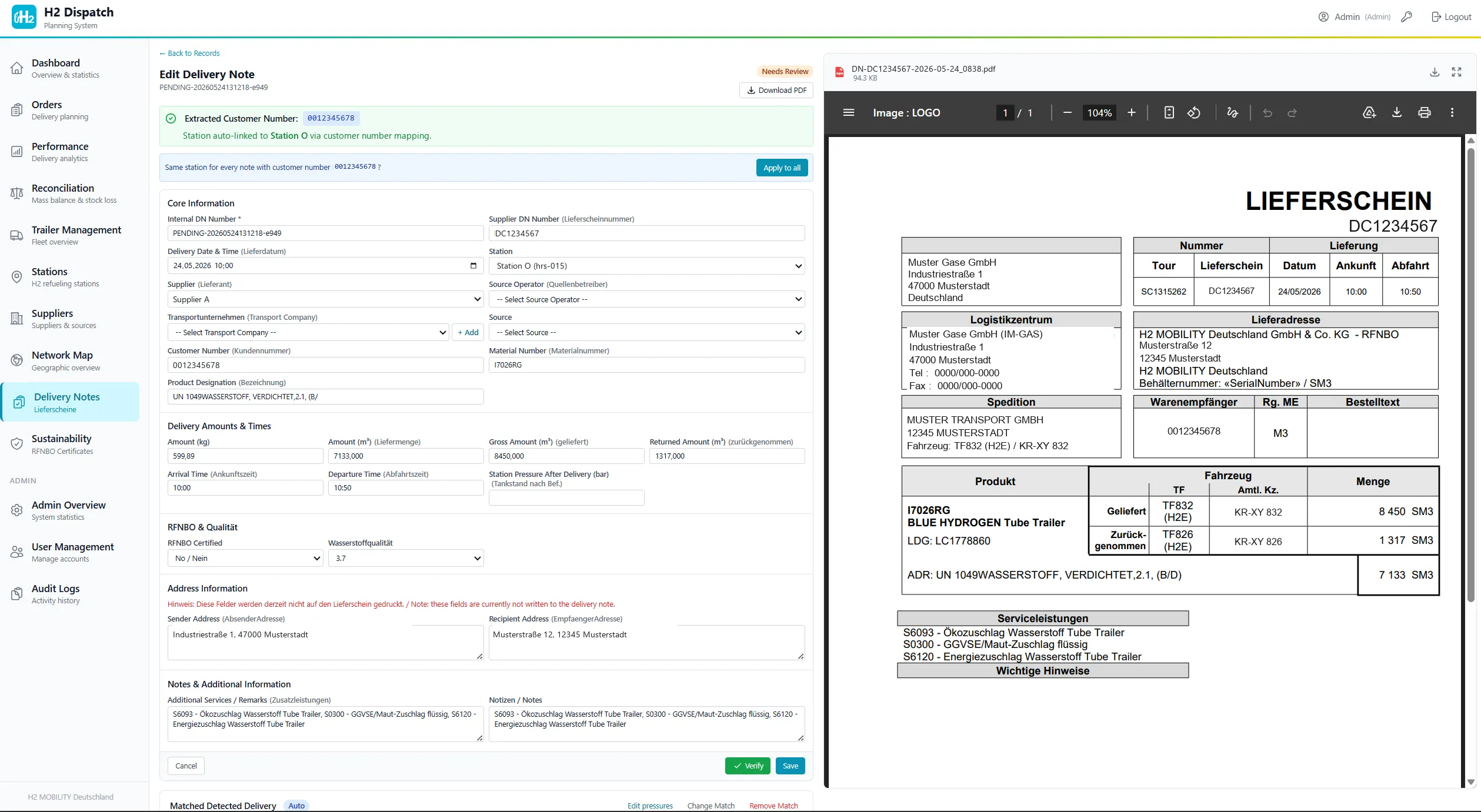Click the Apply to all button
This screenshot has height=812, width=1481.
pos(782,168)
